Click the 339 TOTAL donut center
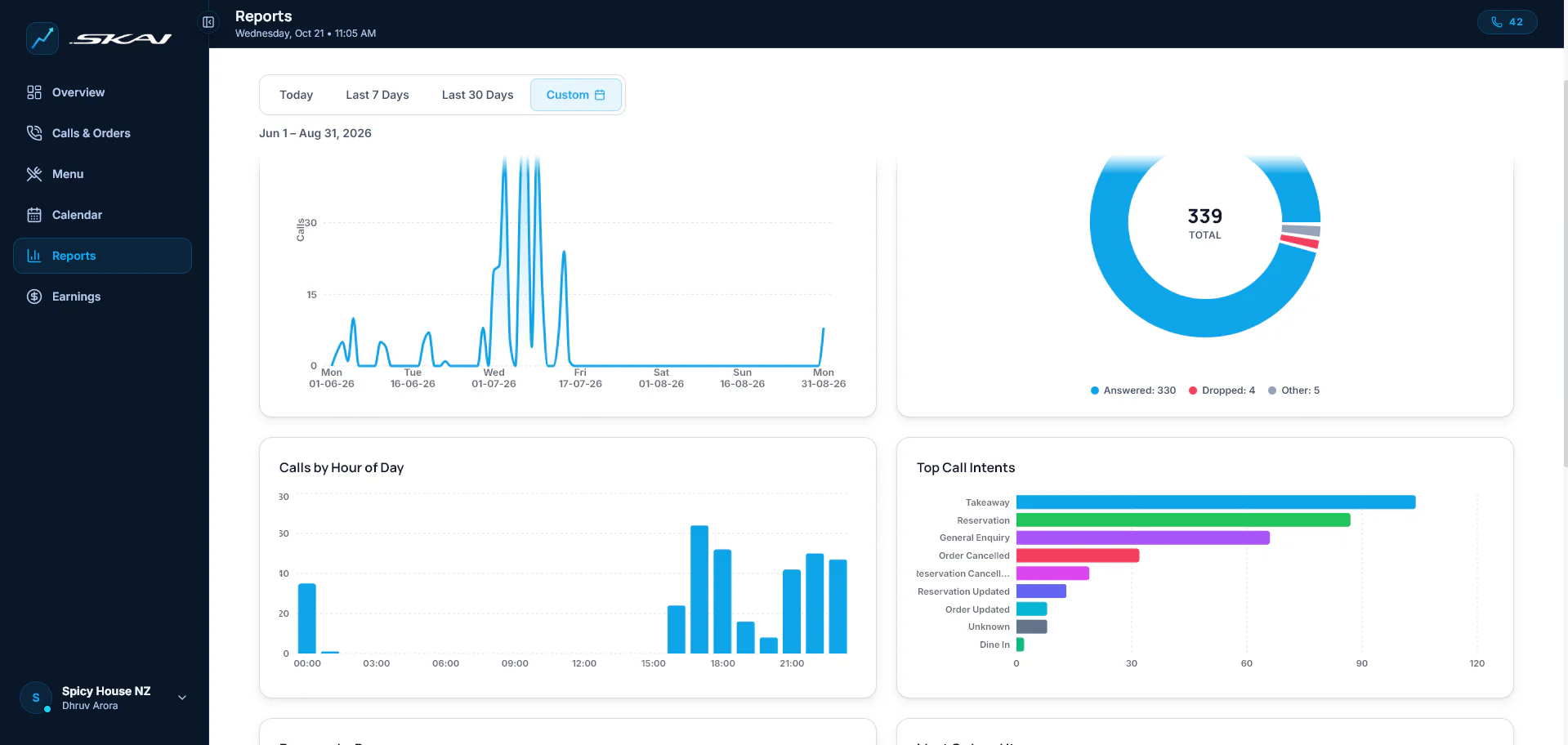 pyautogui.click(x=1204, y=222)
